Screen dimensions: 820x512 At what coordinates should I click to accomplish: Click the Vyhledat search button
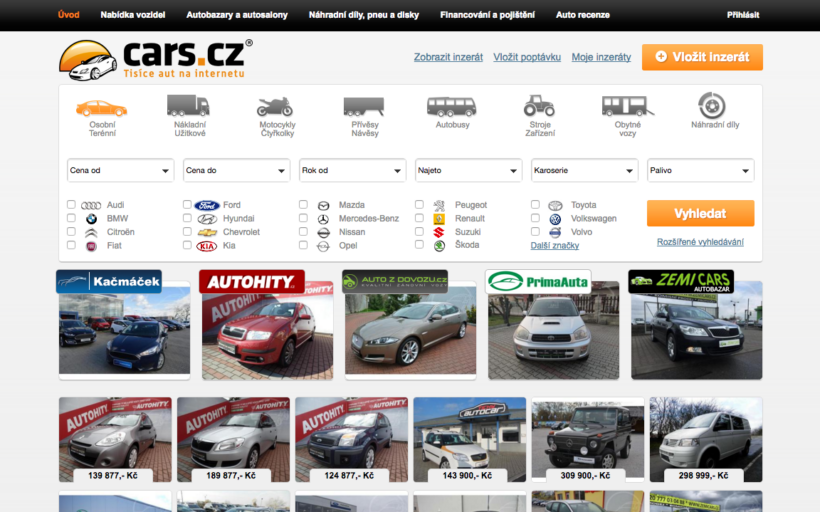pos(700,213)
